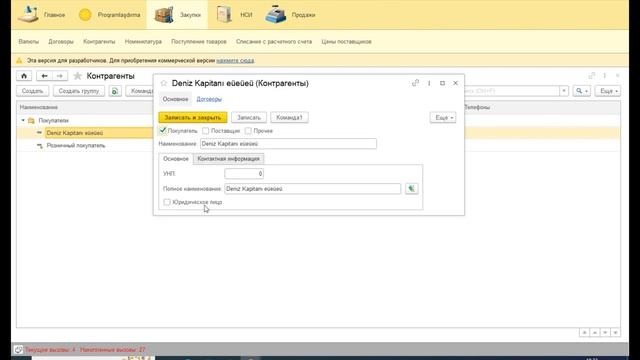
Task: Go to the home page icon
Action: point(24,76)
